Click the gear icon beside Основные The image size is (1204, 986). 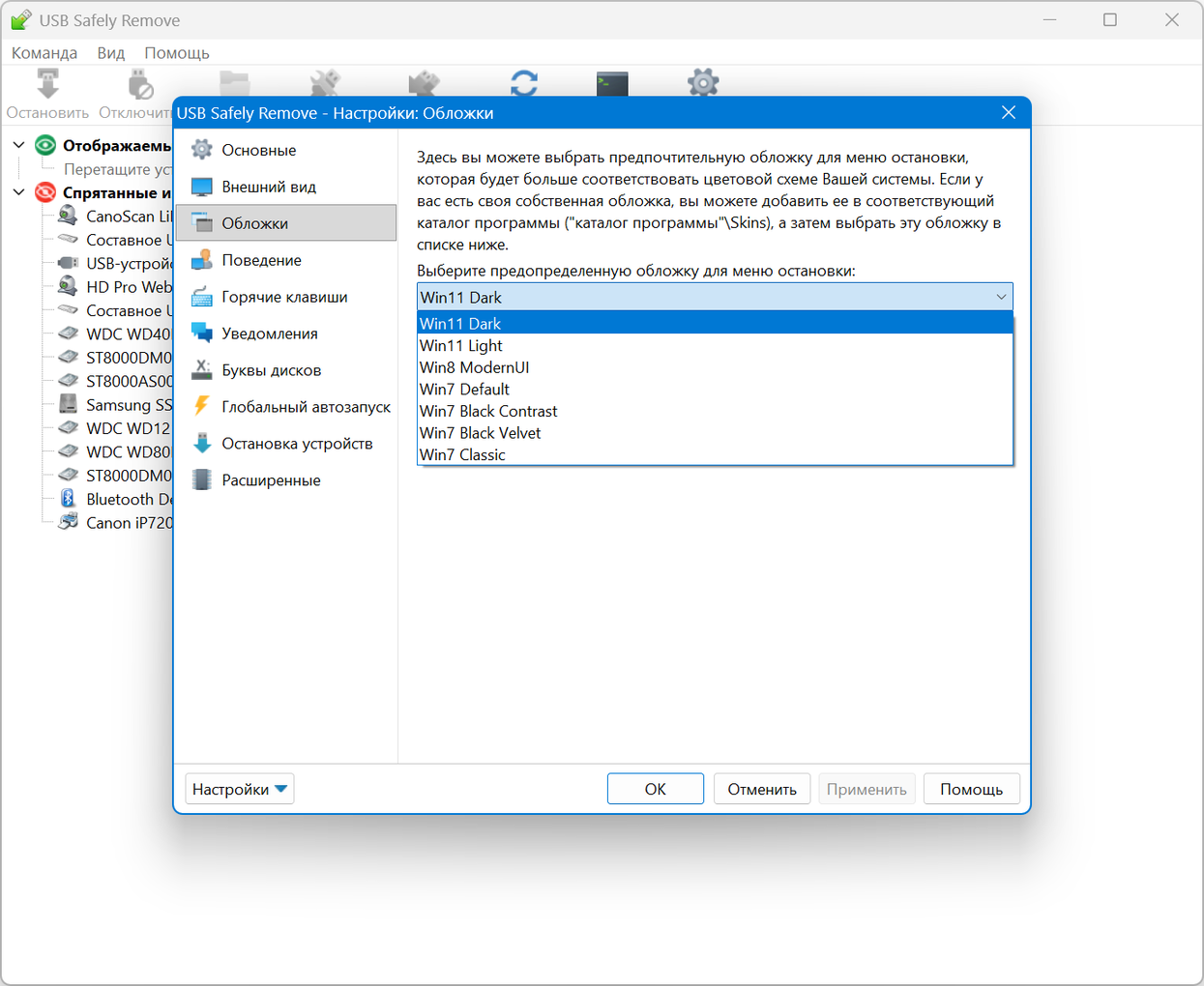click(202, 150)
